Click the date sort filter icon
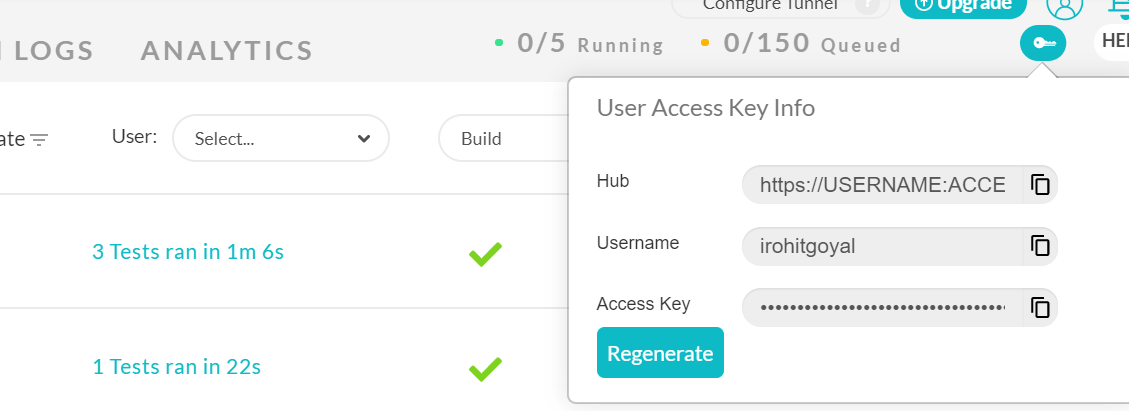Viewport: 1129px width, 411px height. (39, 140)
